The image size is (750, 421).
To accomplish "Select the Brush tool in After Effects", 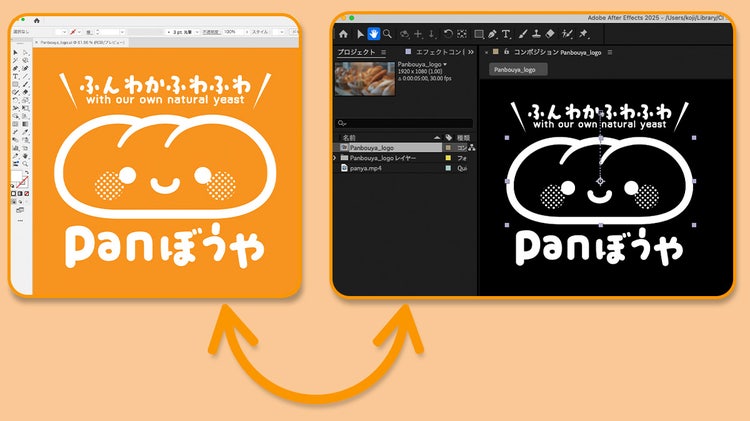I will coord(523,34).
